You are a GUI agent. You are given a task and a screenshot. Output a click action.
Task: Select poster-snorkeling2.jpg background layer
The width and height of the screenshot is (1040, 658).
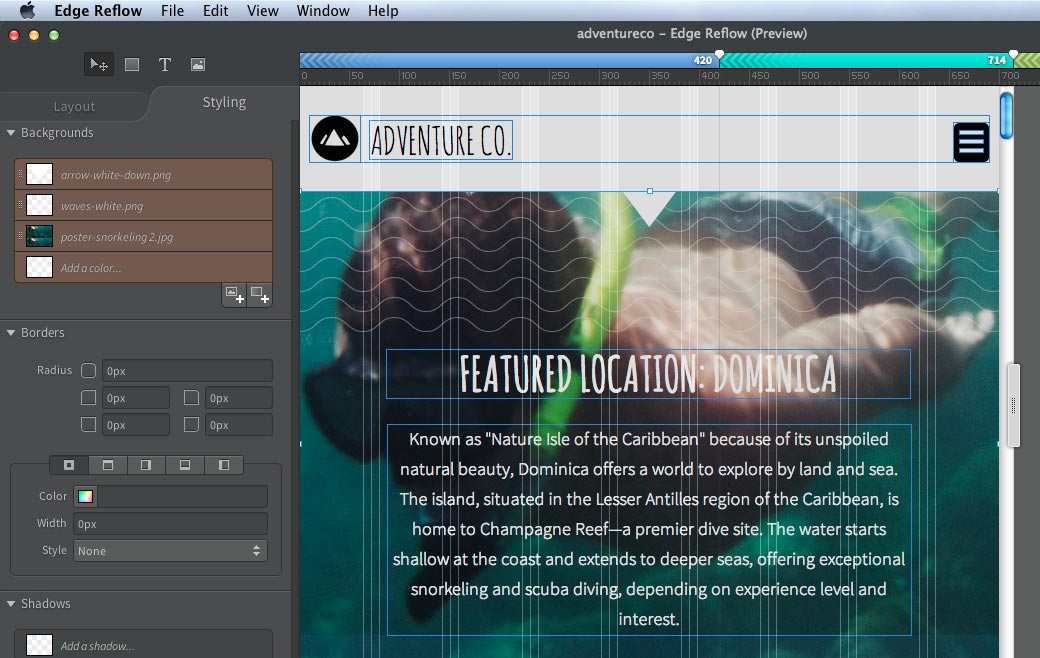[x=143, y=236]
